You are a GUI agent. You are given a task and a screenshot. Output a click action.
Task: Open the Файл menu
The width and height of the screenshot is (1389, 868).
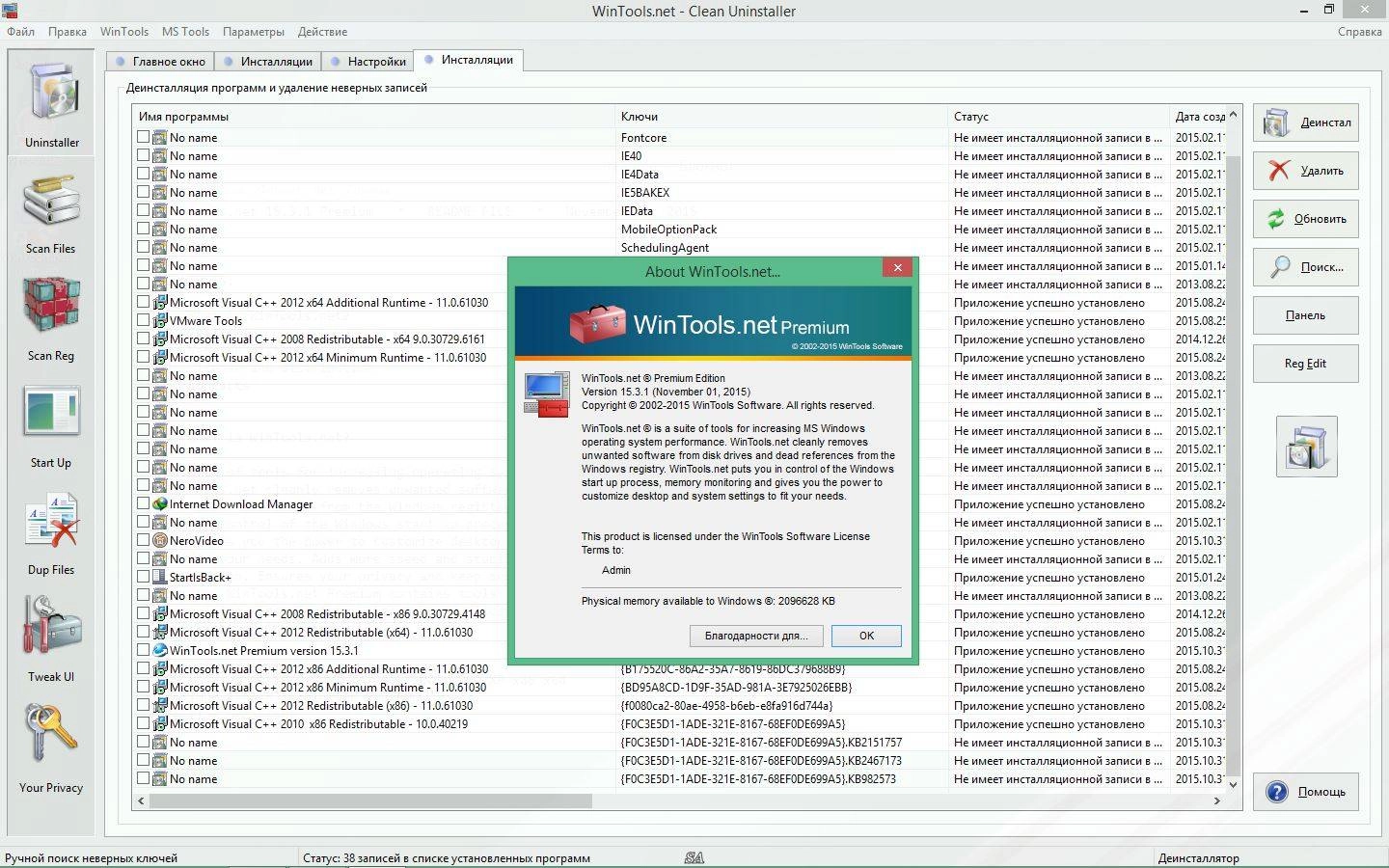20,32
